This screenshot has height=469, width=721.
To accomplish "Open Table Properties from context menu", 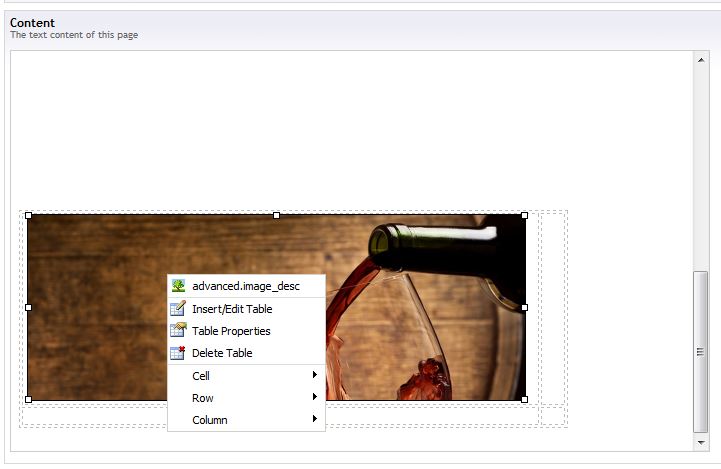I will pos(246,331).
